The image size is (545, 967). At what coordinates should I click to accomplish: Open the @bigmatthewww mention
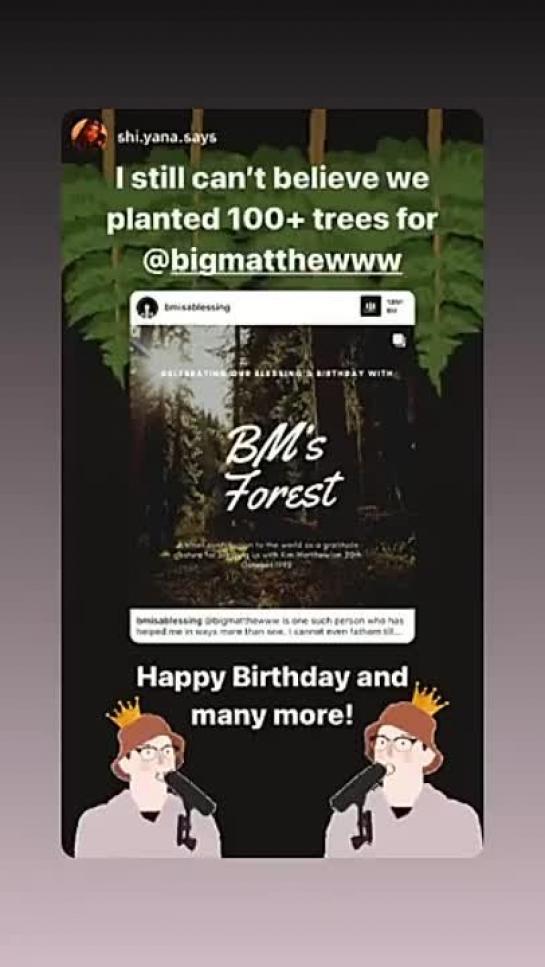[x=272, y=261]
